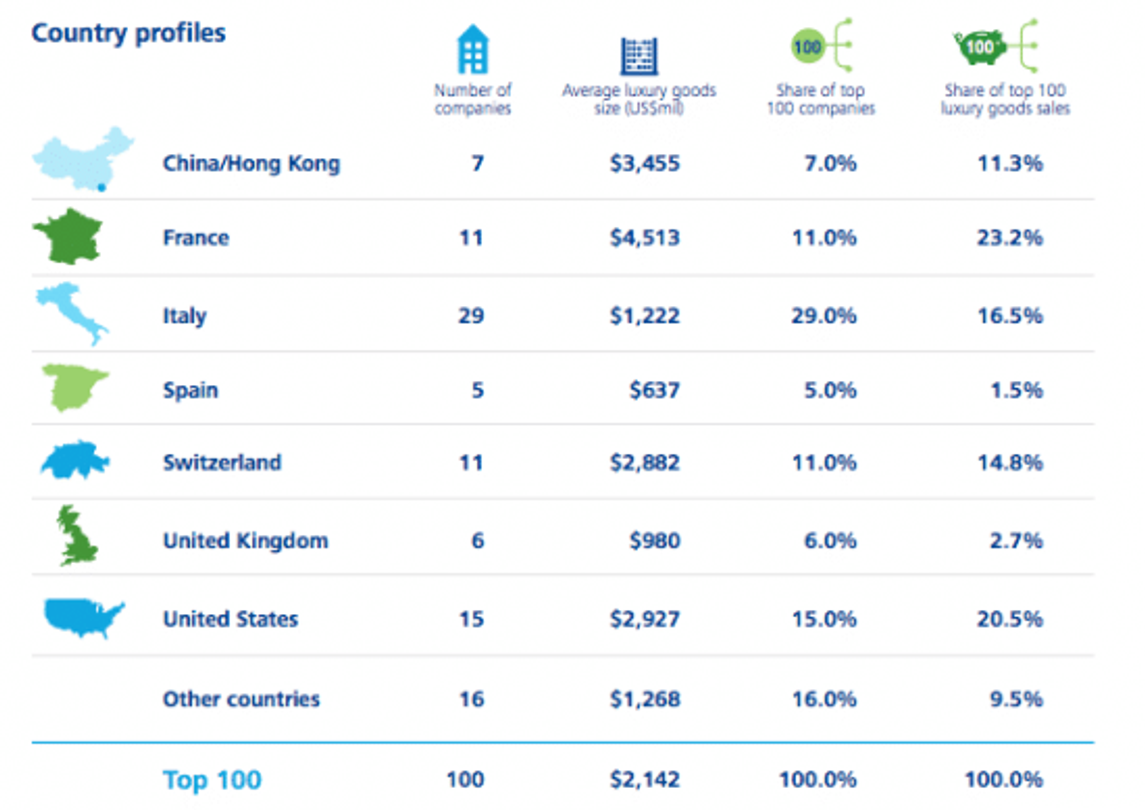Image resolution: width=1145 pixels, height=810 pixels.
Task: Select the United Kingdom row label
Action: pos(245,541)
